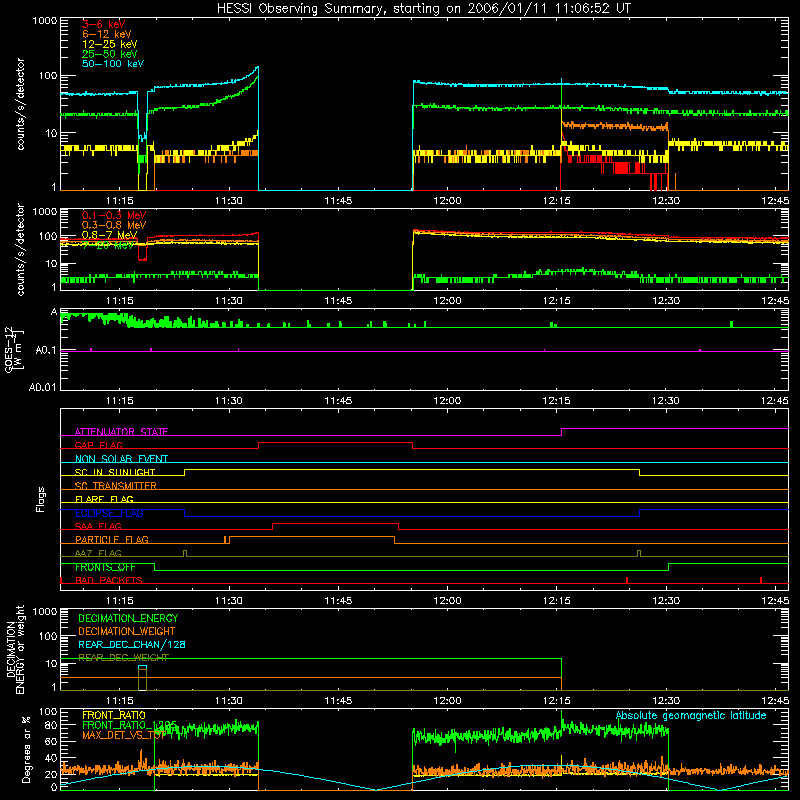Click the 0.8-7 MeV legend label
Screen dimensions: 800x800
pyautogui.click(x=109, y=235)
